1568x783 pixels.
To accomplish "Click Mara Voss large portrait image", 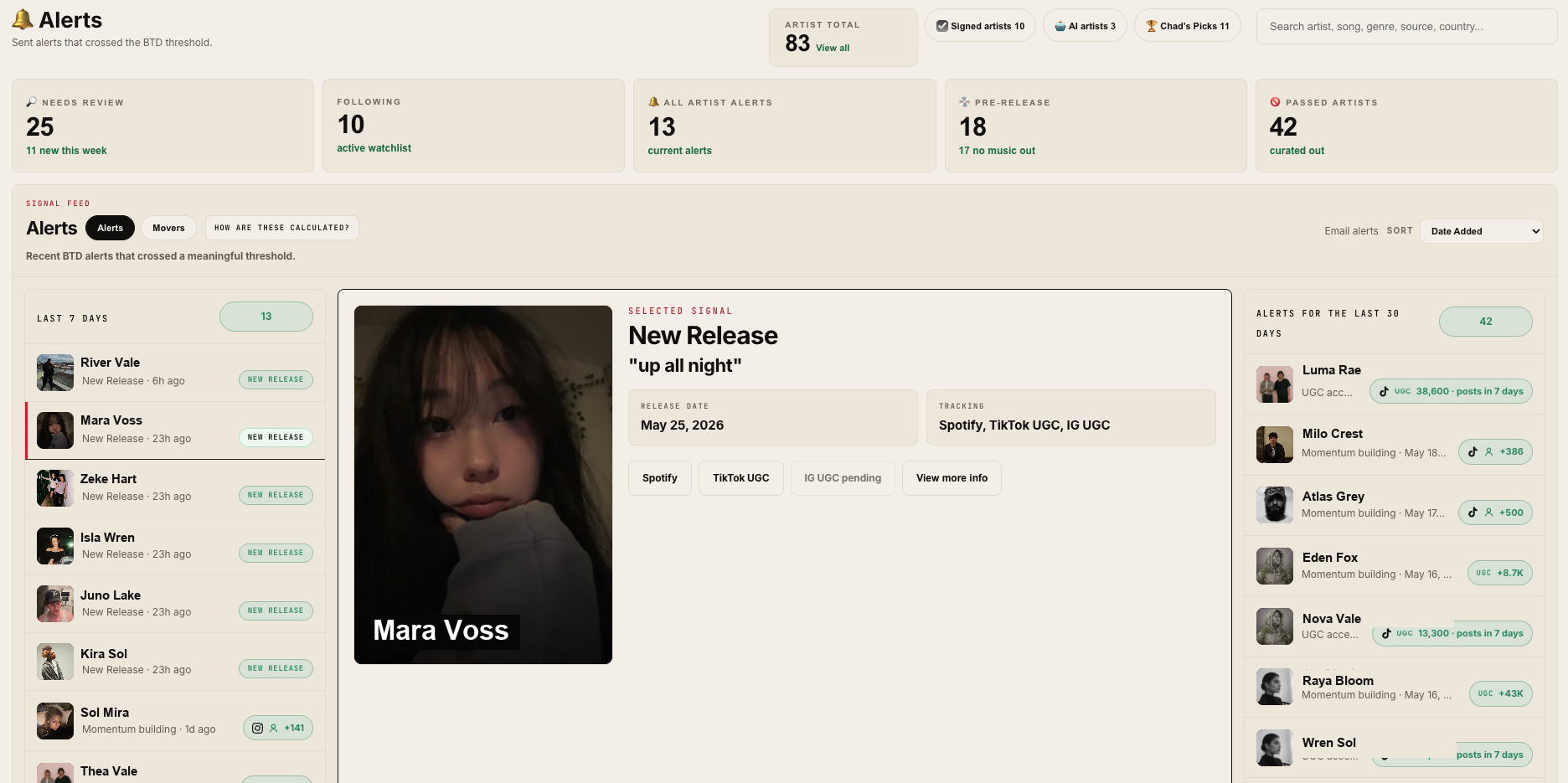I will pos(483,485).
